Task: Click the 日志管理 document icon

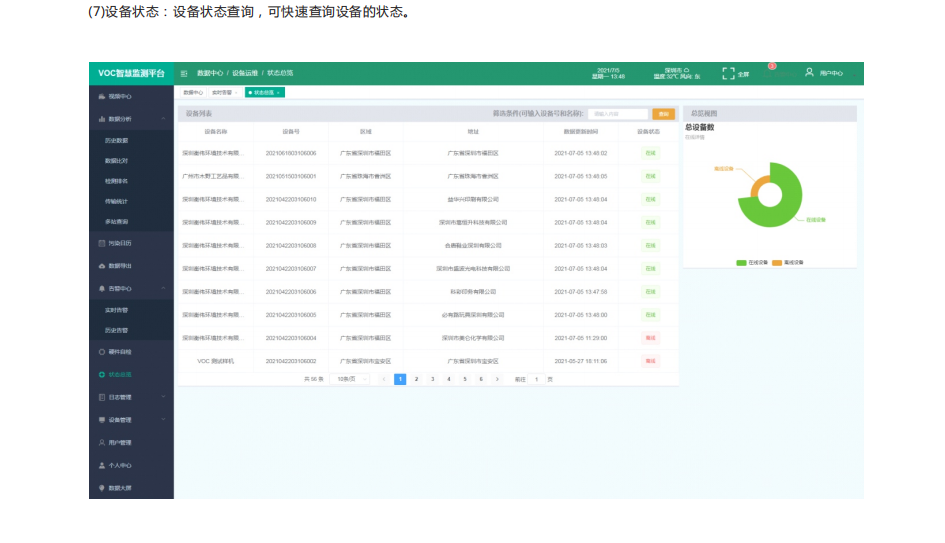Action: (101, 397)
